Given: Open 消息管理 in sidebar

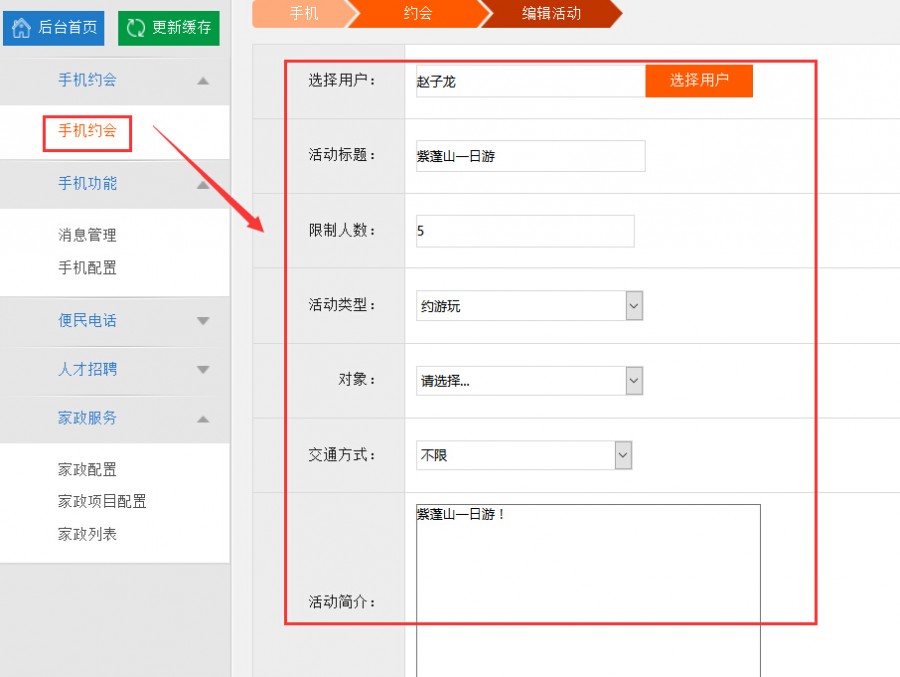Looking at the screenshot, I should (x=87, y=235).
